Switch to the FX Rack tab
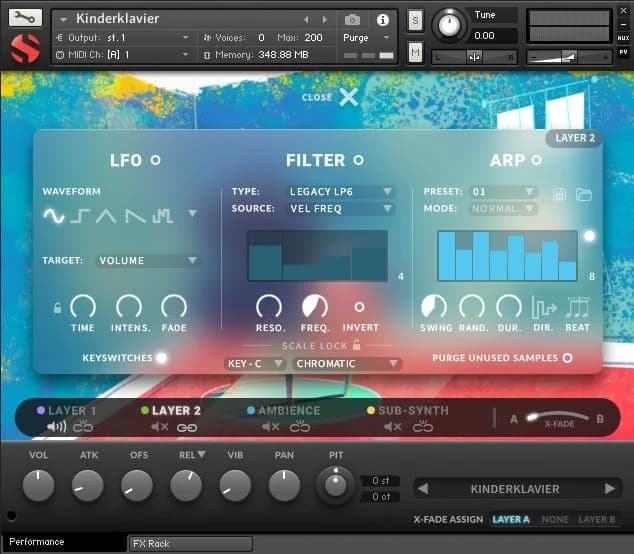 point(190,544)
